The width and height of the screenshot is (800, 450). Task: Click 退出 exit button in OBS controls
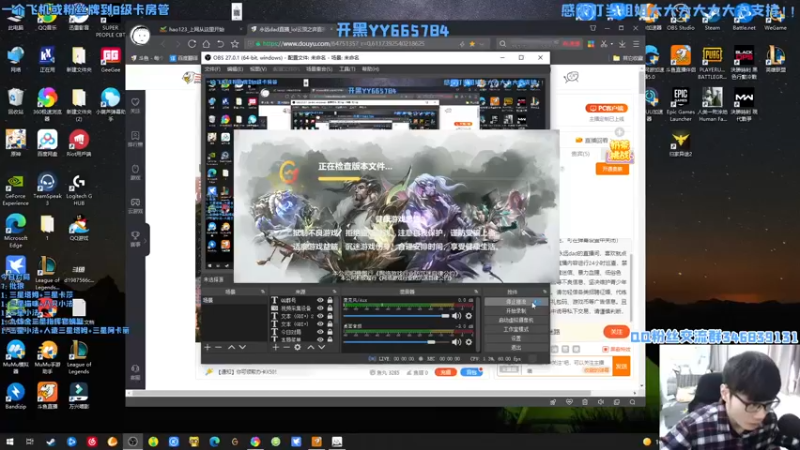point(516,348)
